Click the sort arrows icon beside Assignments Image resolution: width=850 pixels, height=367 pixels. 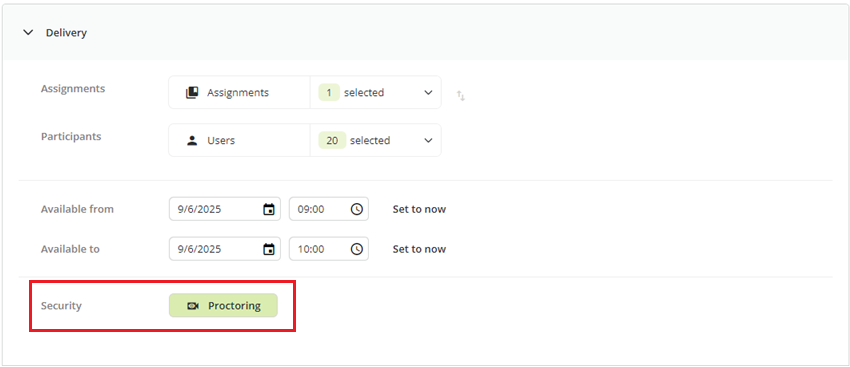[x=461, y=96]
